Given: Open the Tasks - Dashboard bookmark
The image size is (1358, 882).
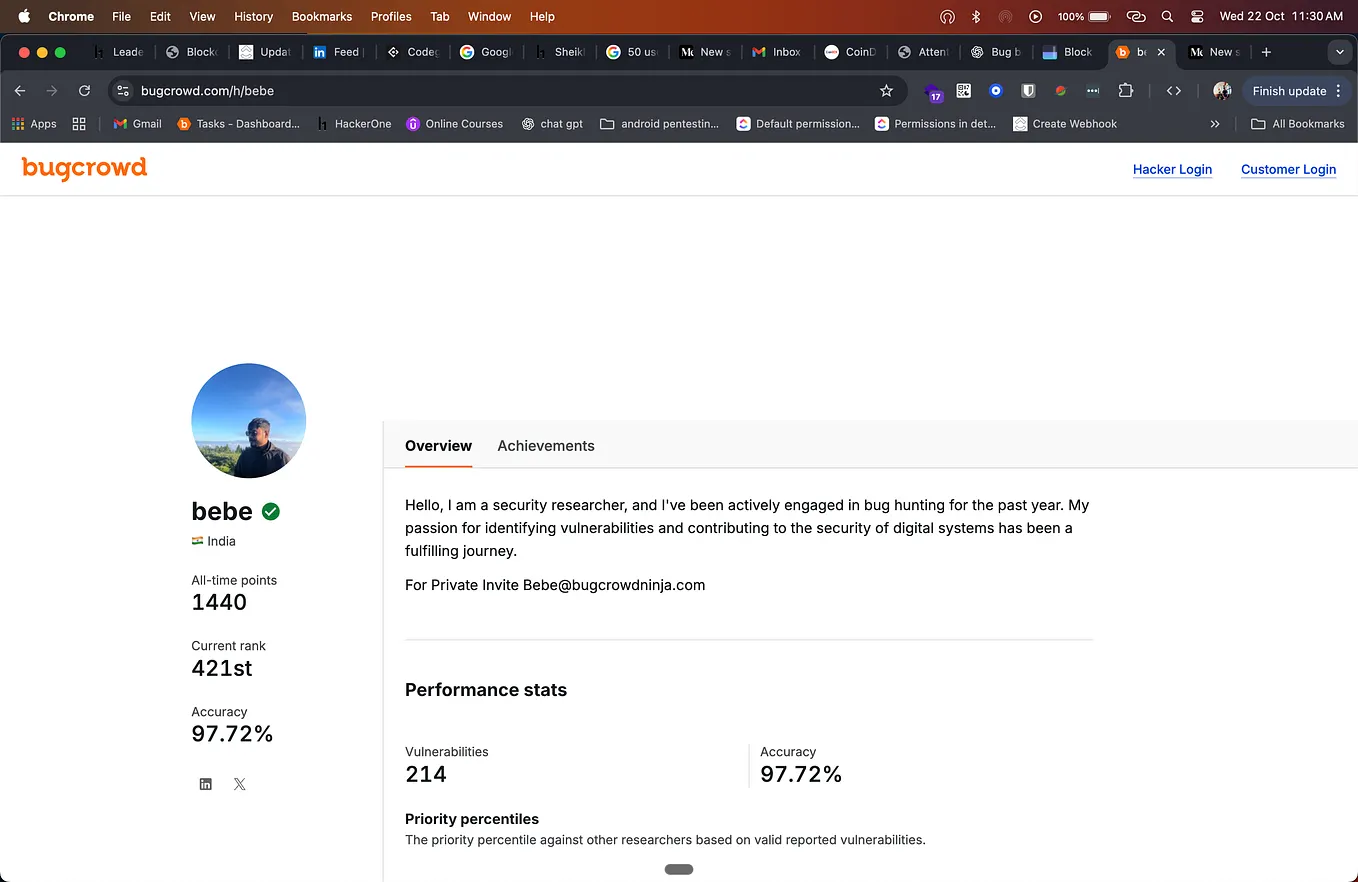Looking at the screenshot, I should pos(238,124).
